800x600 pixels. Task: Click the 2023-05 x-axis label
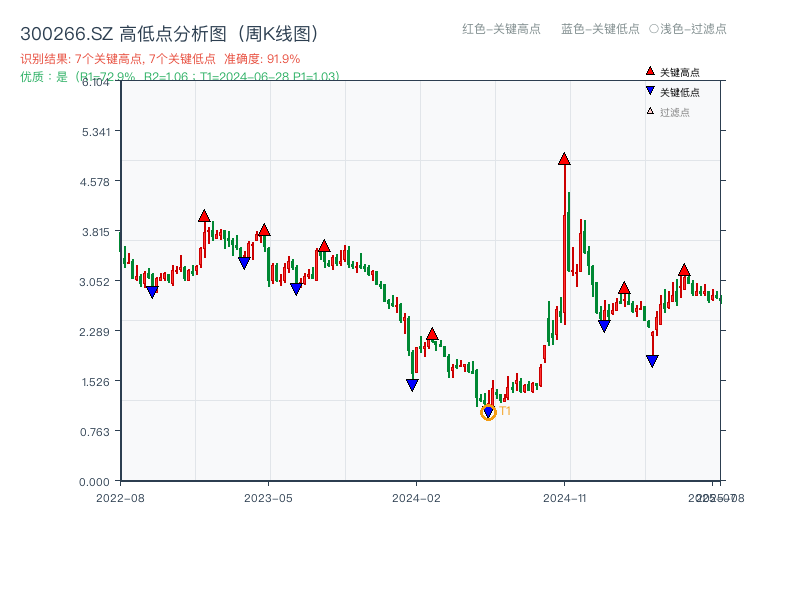268,497
